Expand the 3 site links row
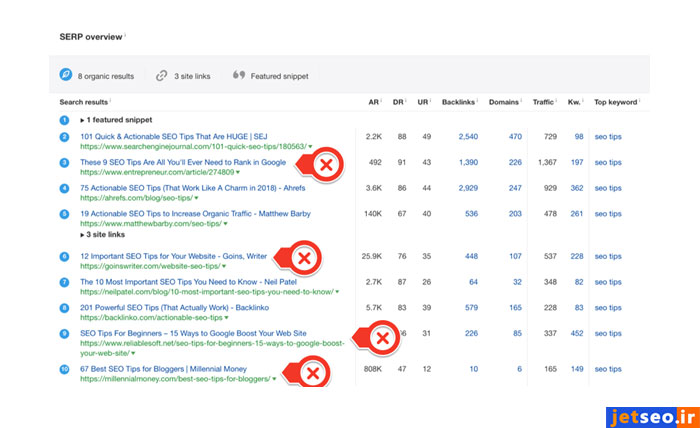 pyautogui.click(x=103, y=235)
